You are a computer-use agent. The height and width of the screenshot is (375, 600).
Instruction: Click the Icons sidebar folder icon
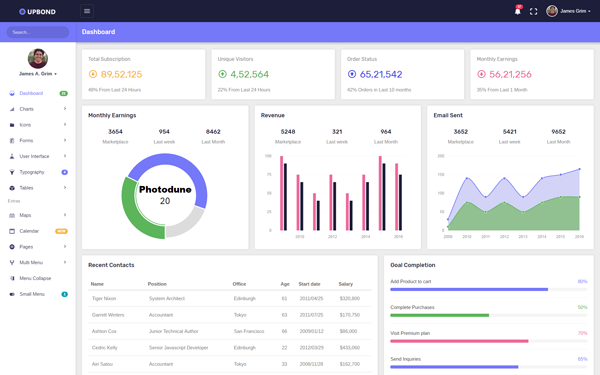[12, 125]
